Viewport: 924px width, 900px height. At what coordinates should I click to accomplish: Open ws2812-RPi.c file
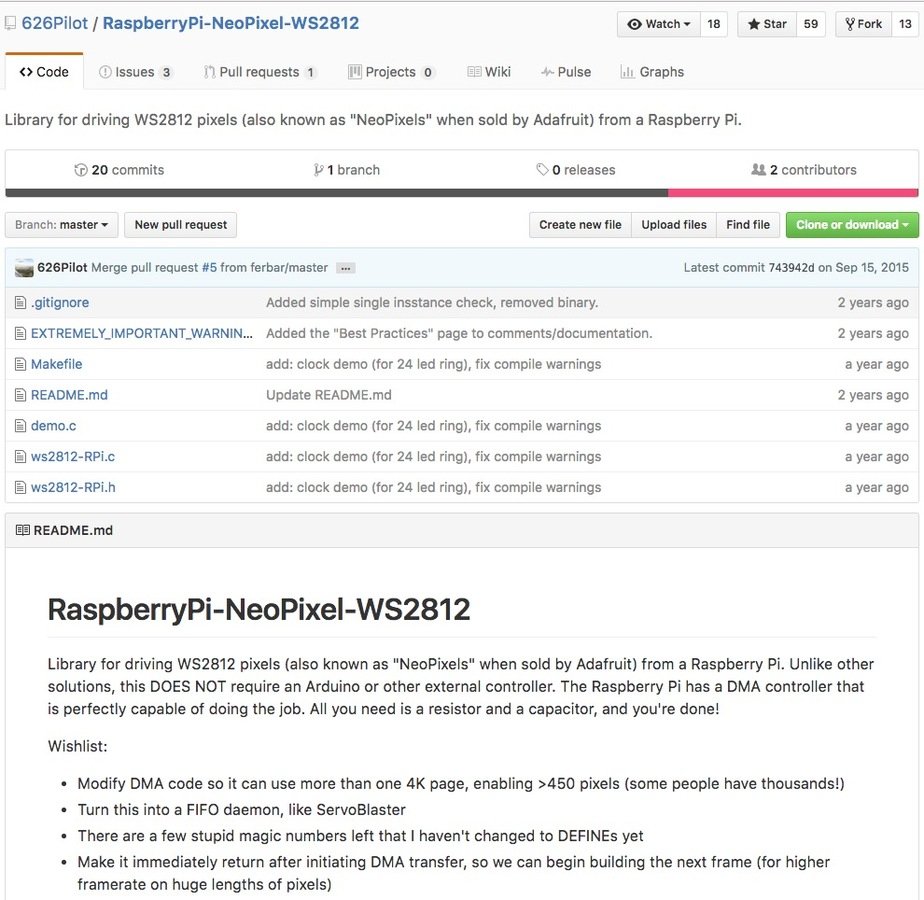(73, 457)
